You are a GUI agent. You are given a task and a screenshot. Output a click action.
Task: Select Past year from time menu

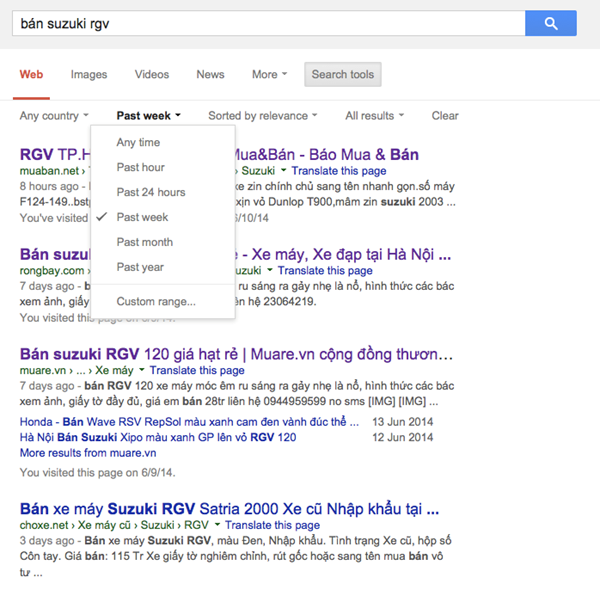coord(140,267)
